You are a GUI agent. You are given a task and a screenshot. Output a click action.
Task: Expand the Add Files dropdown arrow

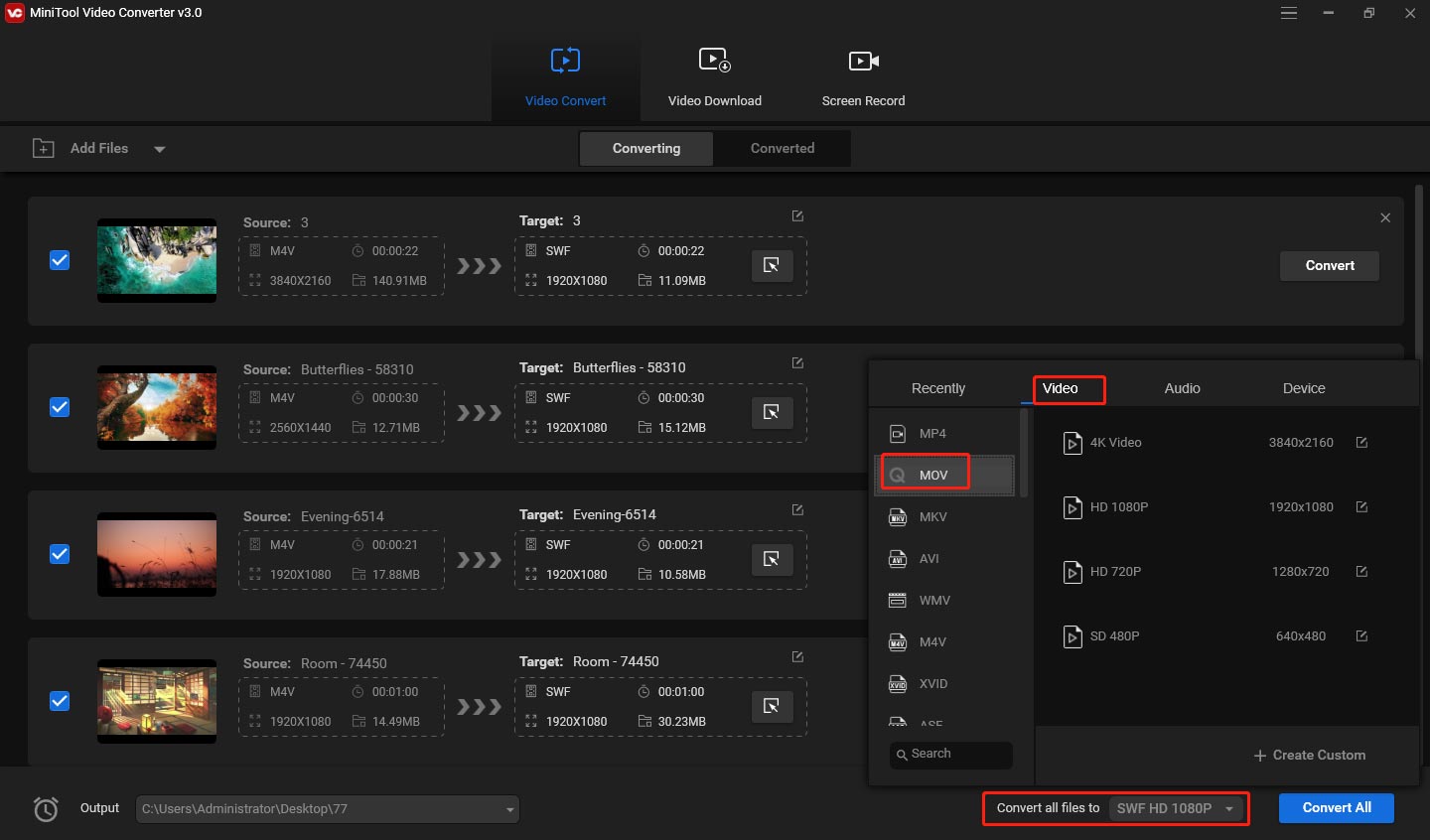point(159,149)
